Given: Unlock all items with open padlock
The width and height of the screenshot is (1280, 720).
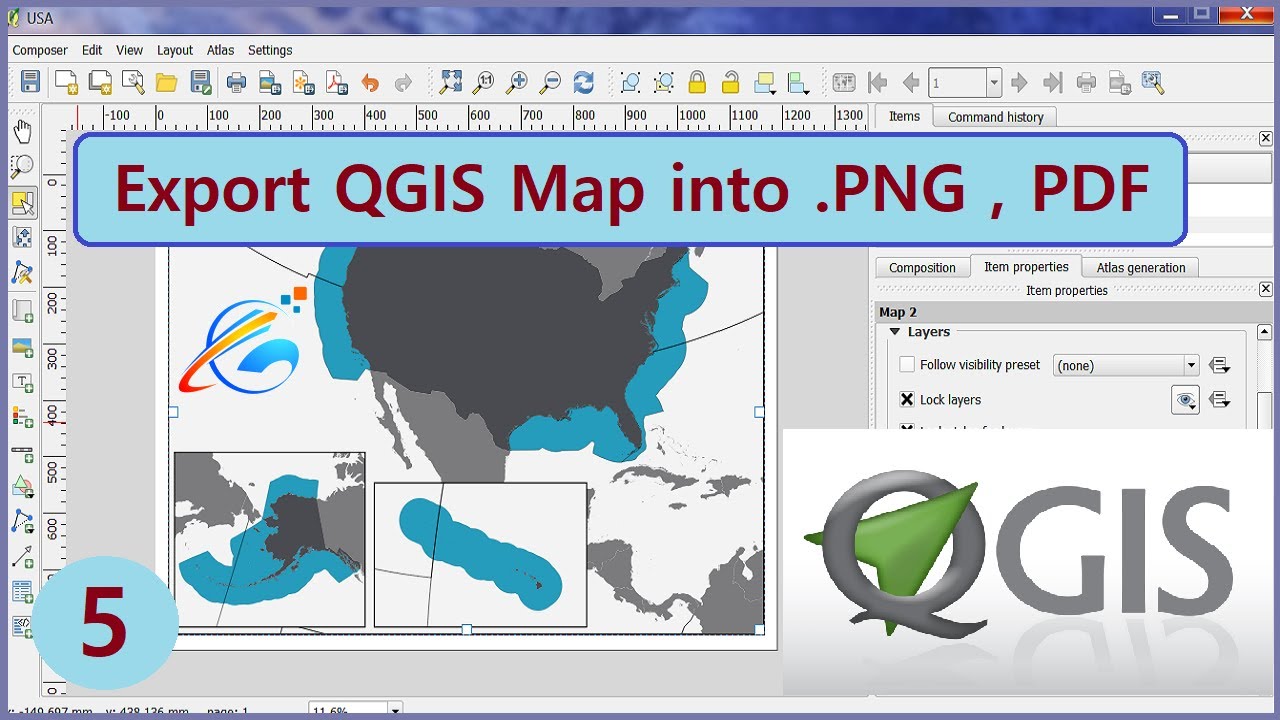Looking at the screenshot, I should 731,82.
